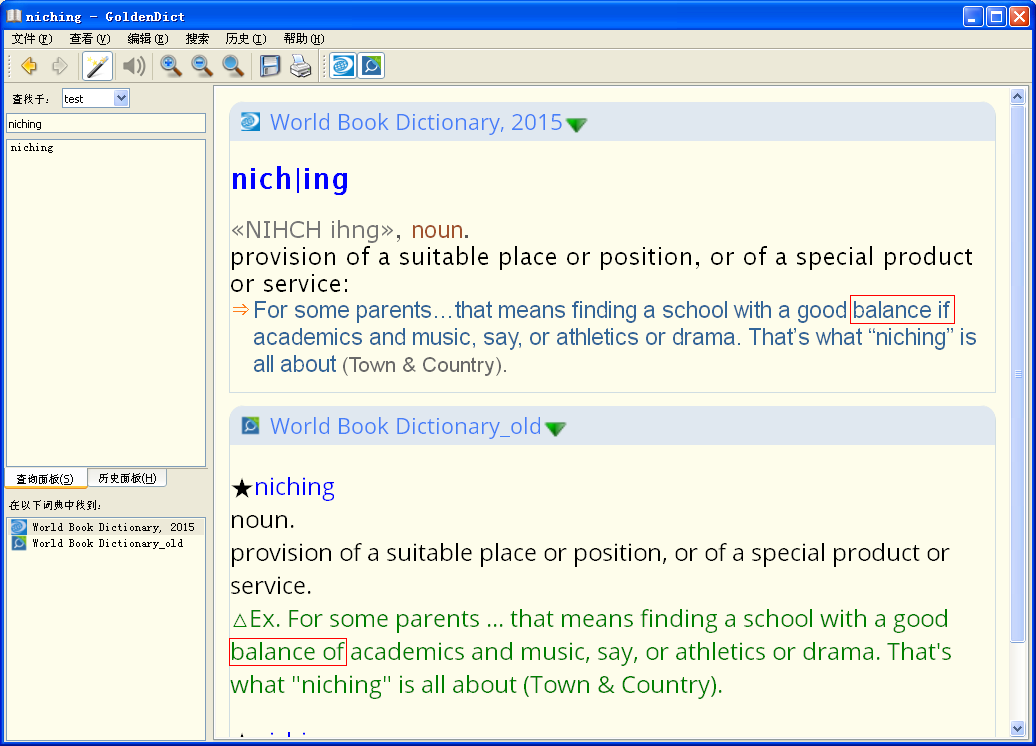This screenshot has width=1036, height=746.
Task: Click the pronounce word speaker icon
Action: (x=134, y=66)
